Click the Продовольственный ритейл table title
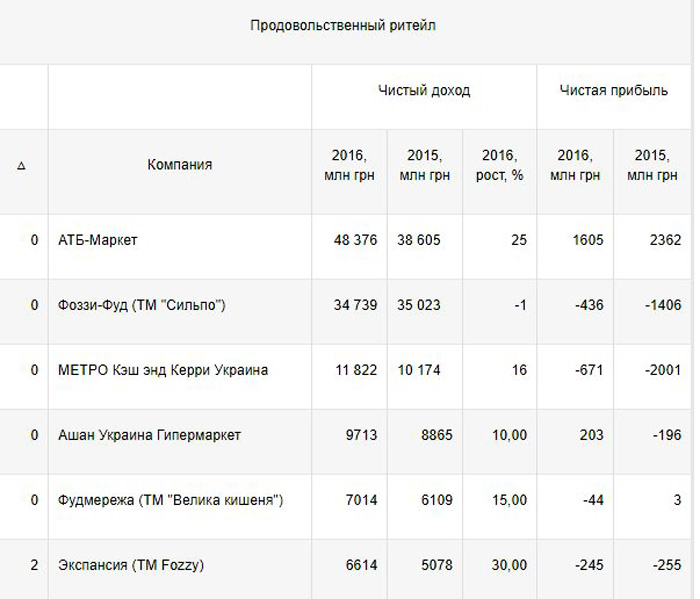700x599 pixels. click(343, 26)
